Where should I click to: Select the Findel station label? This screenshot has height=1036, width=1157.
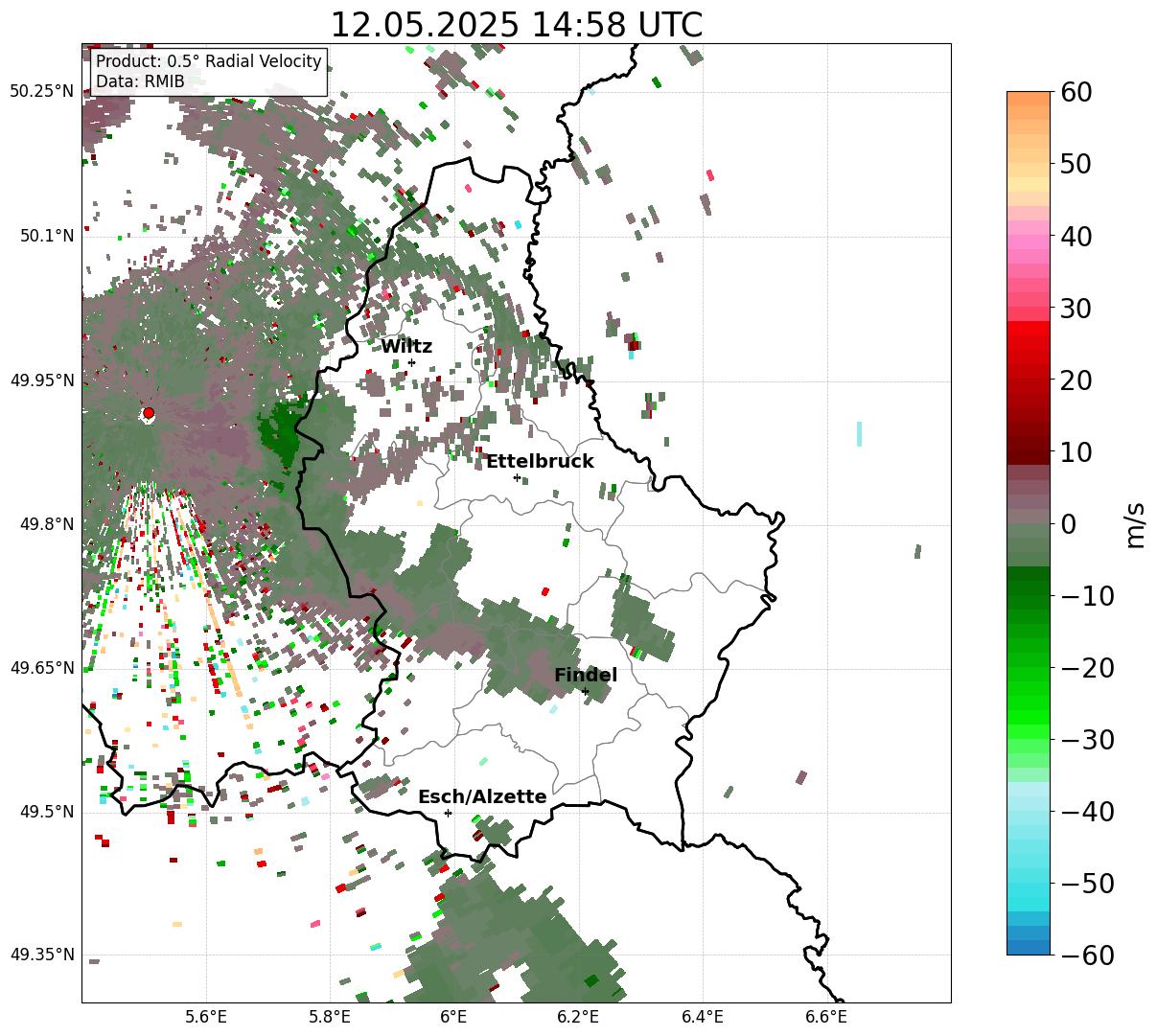tap(586, 676)
